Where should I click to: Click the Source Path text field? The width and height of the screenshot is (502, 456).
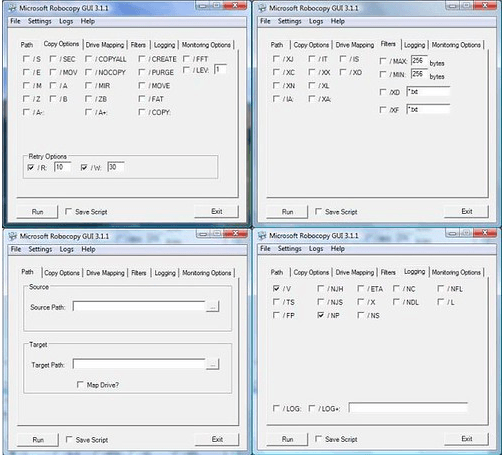[139, 306]
